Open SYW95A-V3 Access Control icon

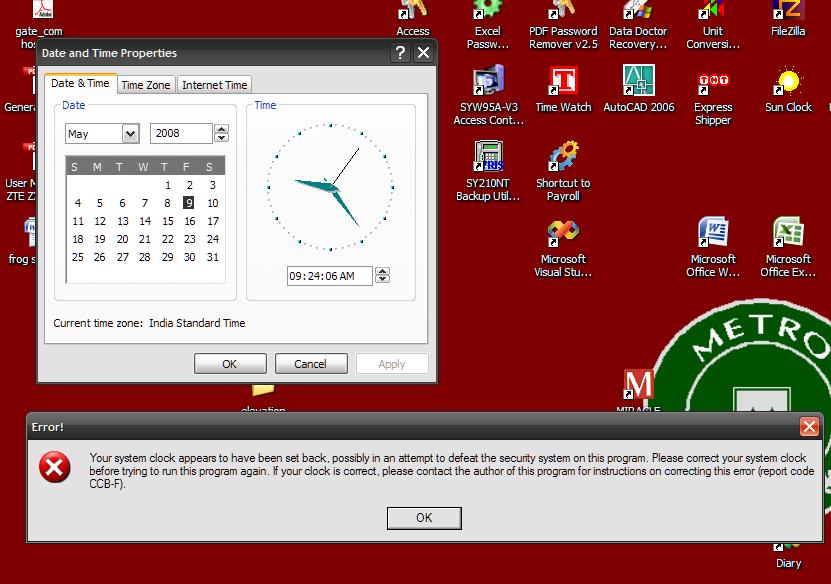(488, 95)
